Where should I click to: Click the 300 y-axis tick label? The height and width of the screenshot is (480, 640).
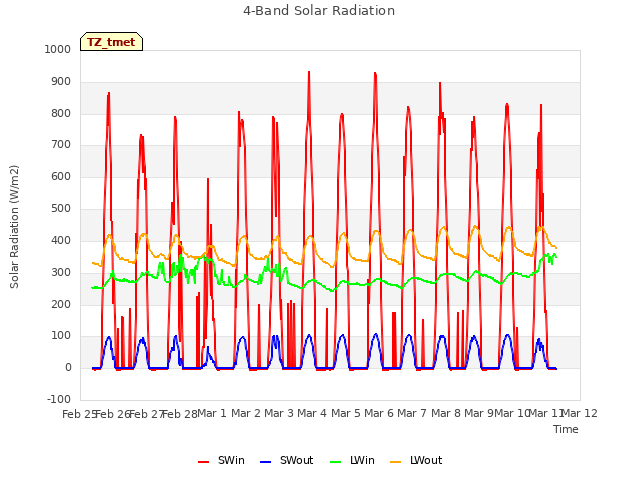click(61, 272)
